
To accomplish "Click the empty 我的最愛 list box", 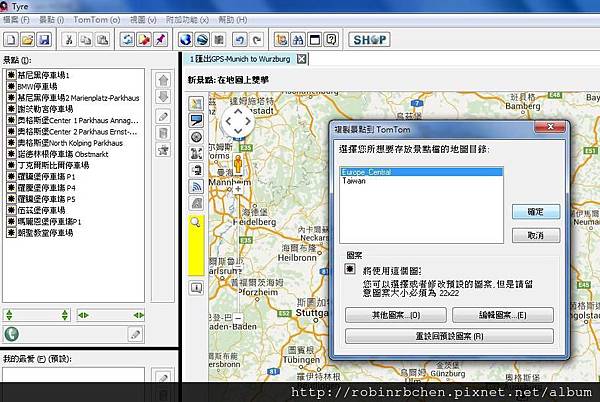I will coord(73,374).
